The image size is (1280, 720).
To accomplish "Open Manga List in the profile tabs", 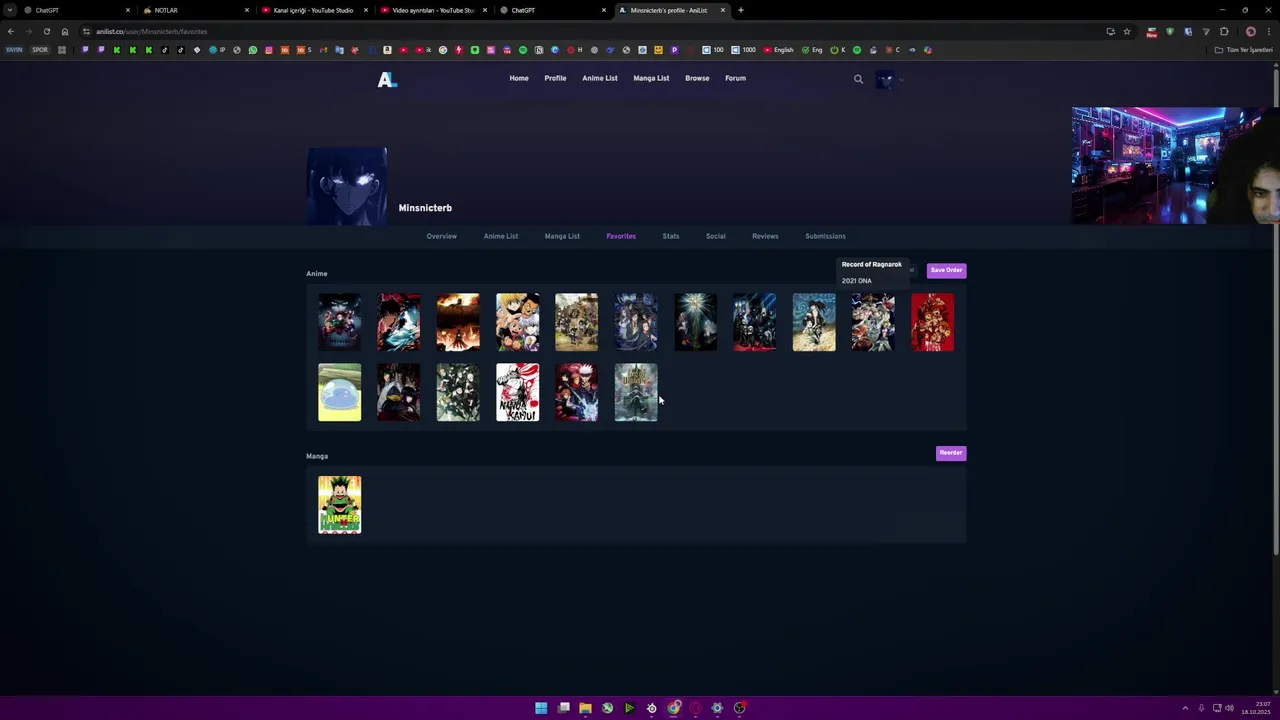I will (562, 236).
